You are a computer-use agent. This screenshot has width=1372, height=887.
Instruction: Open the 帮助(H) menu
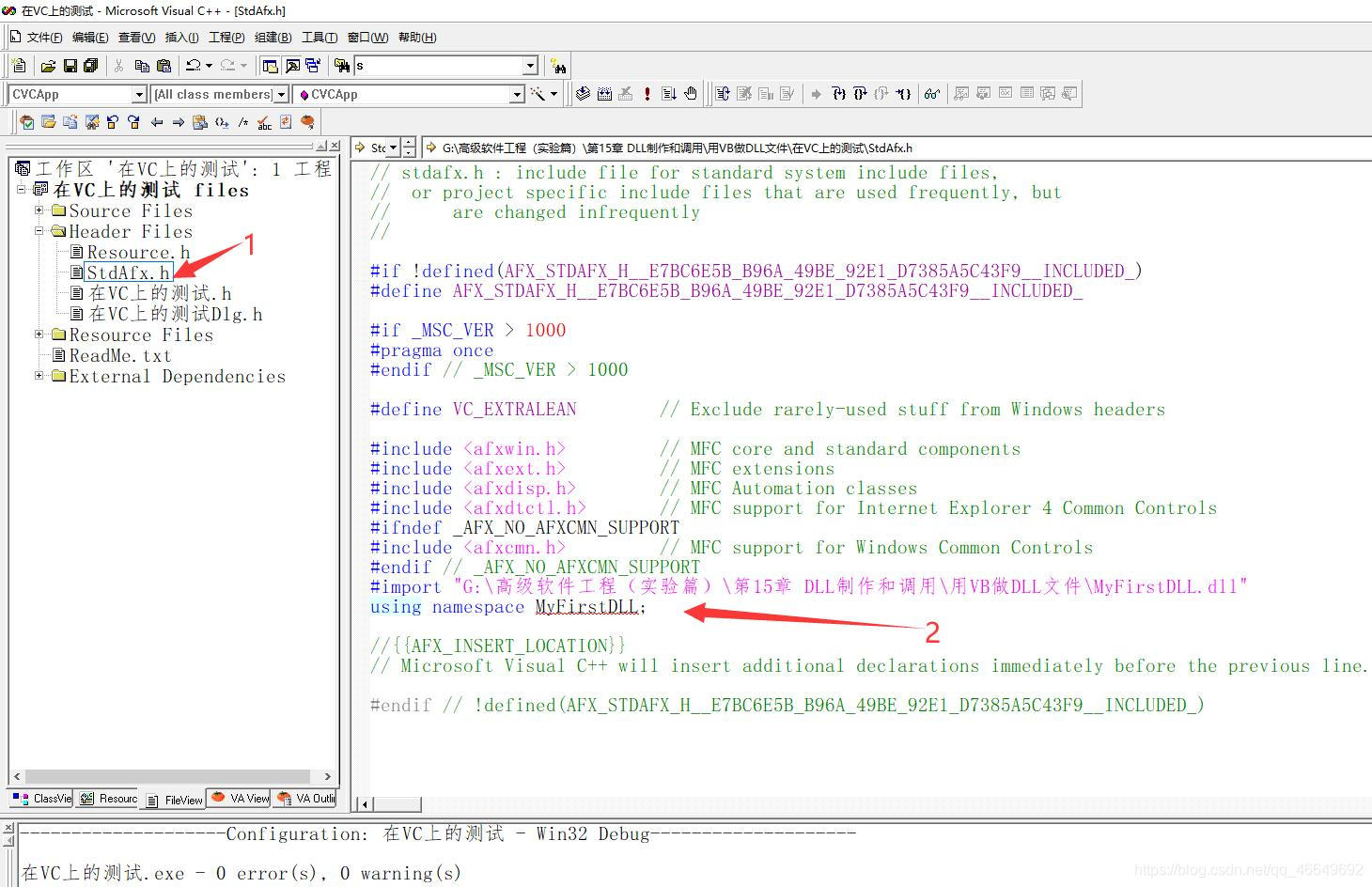417,38
